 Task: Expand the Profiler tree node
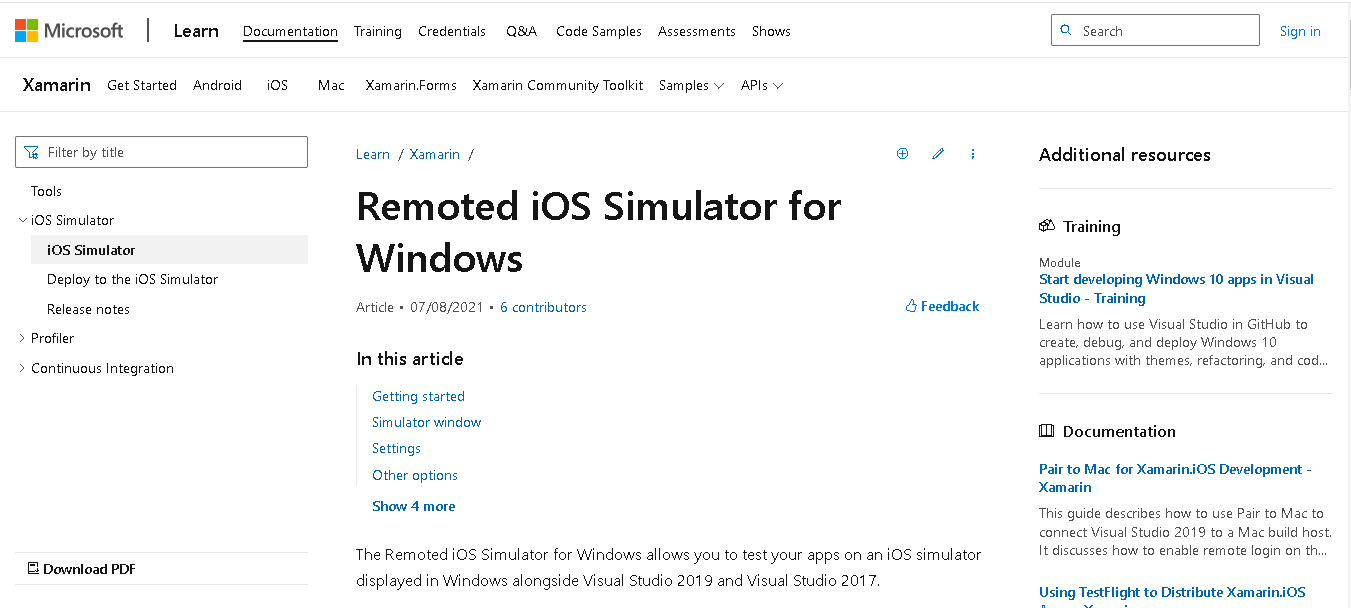[x=23, y=338]
